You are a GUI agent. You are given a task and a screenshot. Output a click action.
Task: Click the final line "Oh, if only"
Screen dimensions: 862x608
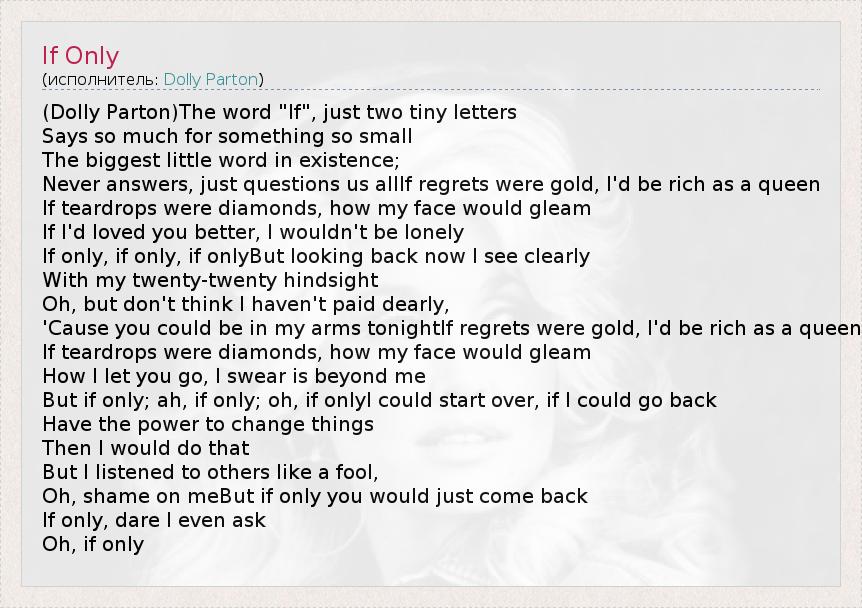(x=93, y=544)
